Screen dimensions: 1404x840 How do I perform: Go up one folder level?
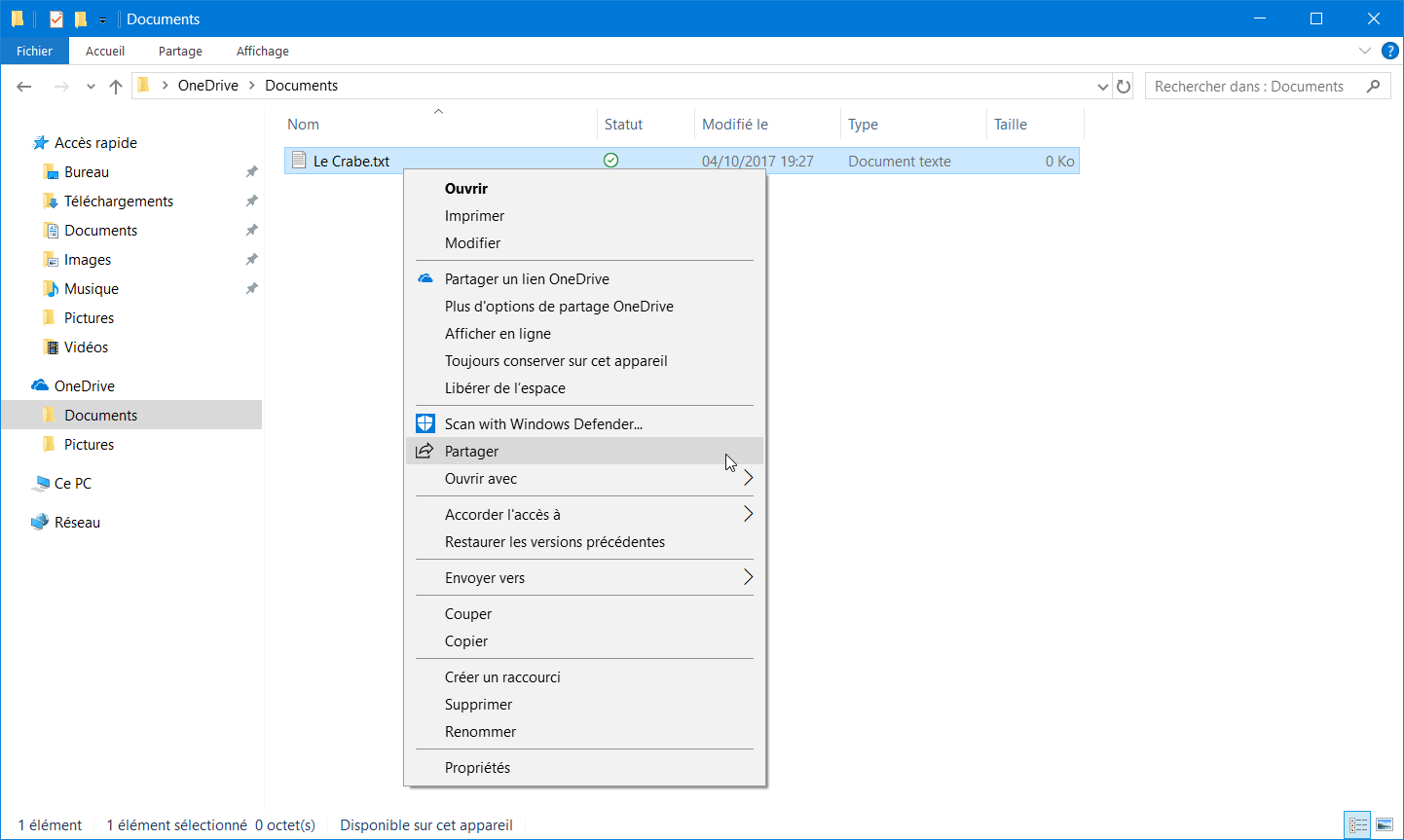pyautogui.click(x=116, y=86)
